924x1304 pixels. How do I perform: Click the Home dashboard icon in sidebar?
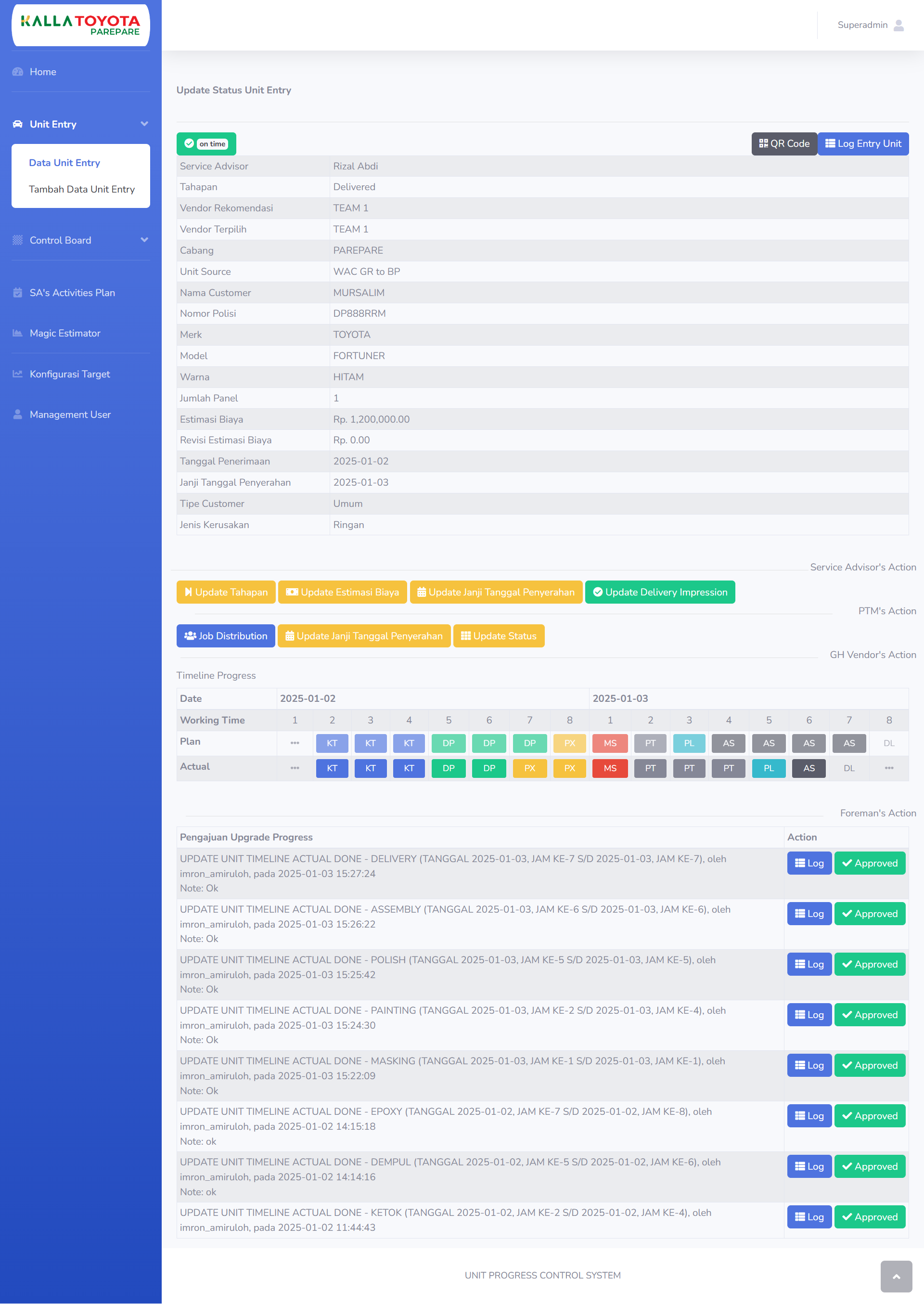click(18, 72)
